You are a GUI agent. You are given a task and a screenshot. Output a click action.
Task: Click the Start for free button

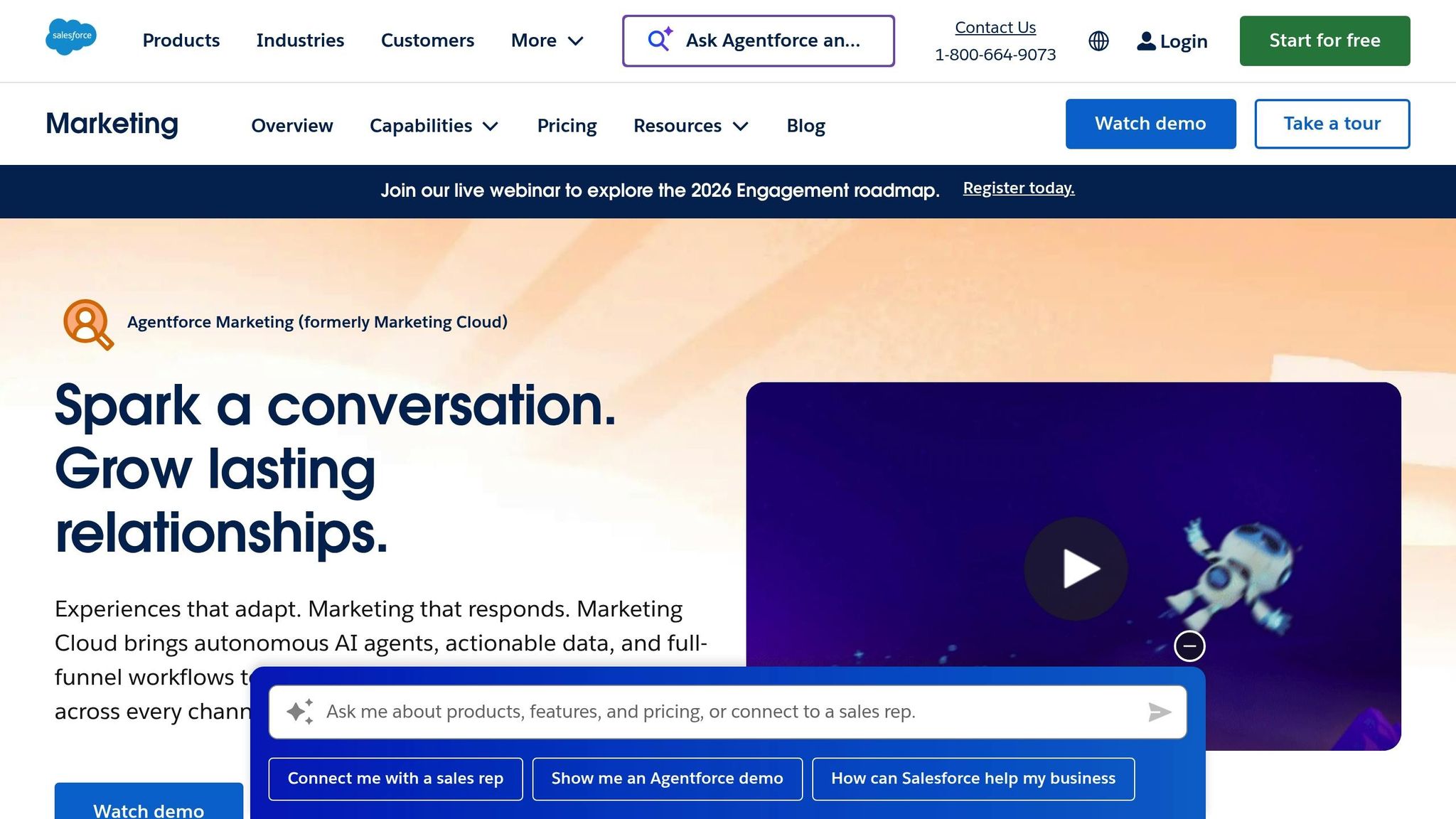point(1324,41)
